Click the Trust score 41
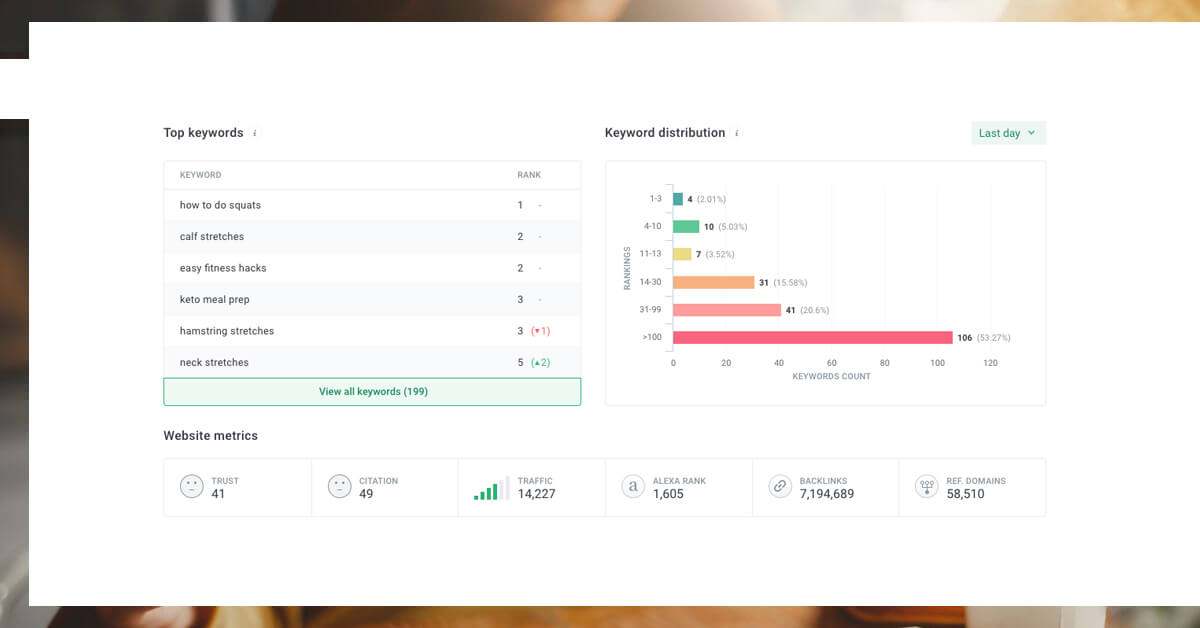Viewport: 1200px width, 628px height. point(218,494)
